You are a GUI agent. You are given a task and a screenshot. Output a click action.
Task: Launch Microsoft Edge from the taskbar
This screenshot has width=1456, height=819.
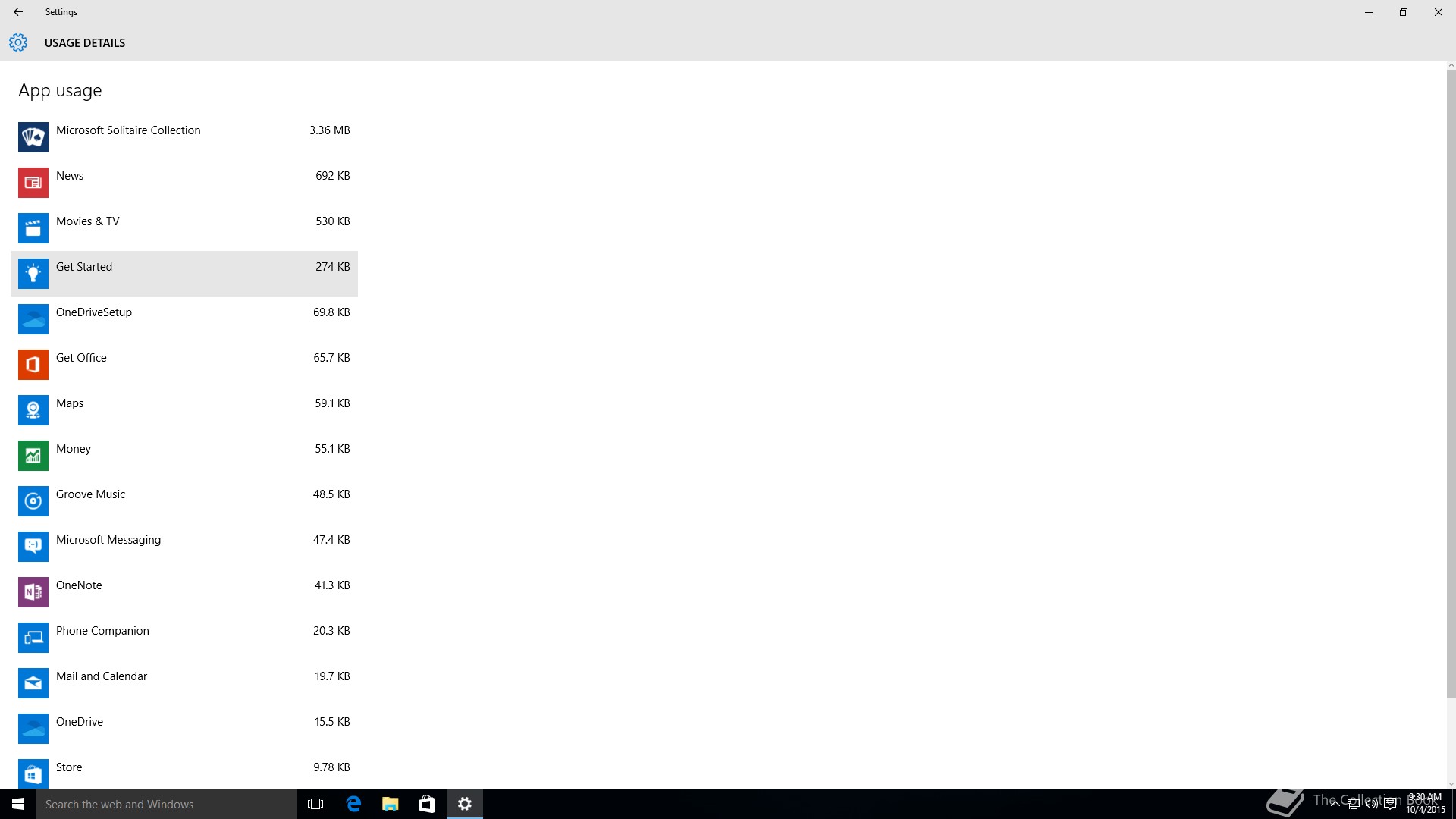click(x=353, y=804)
